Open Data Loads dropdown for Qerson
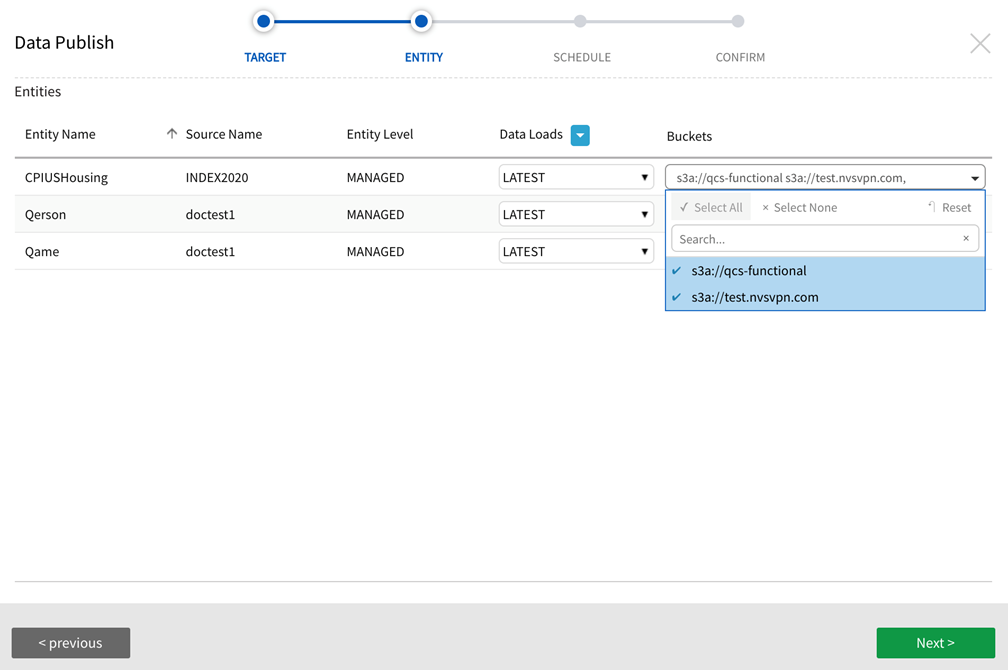 [x=576, y=214]
